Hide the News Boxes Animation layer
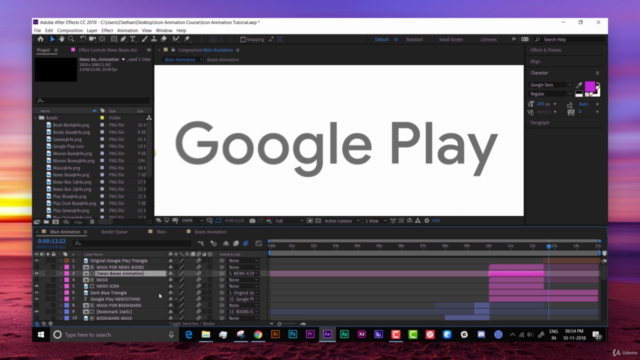 click(x=36, y=273)
